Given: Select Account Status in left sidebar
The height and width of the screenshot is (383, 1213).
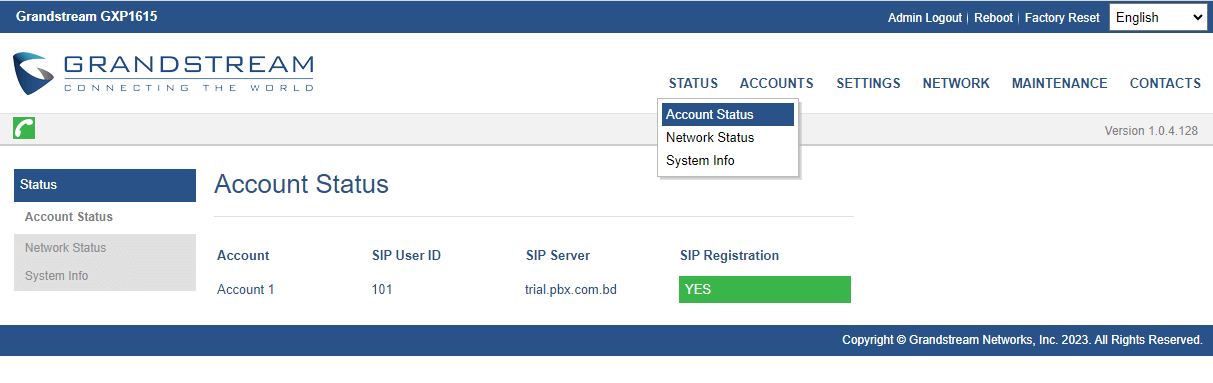Looking at the screenshot, I should tap(105, 217).
